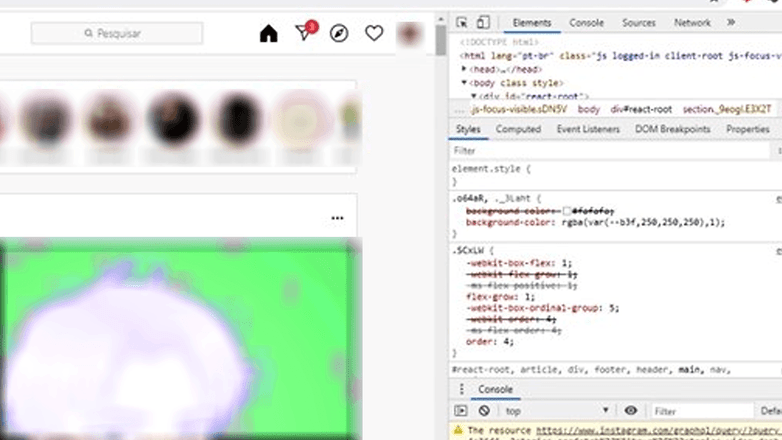Click the order: 4 declaration
Viewport: 782px width, 440px height.
click(x=490, y=342)
